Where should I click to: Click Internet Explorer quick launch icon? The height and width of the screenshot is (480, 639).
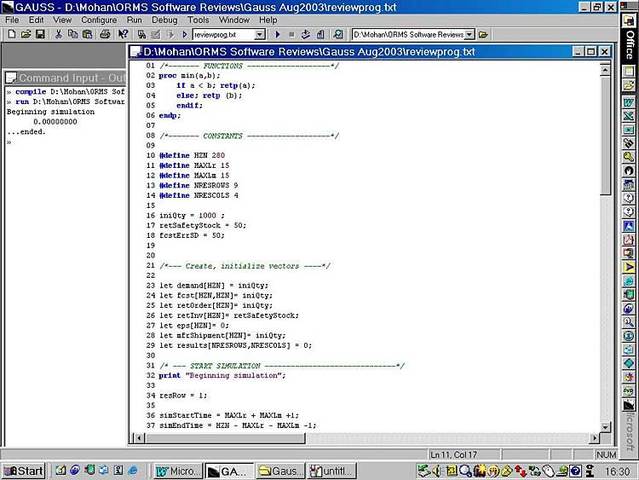[132, 471]
